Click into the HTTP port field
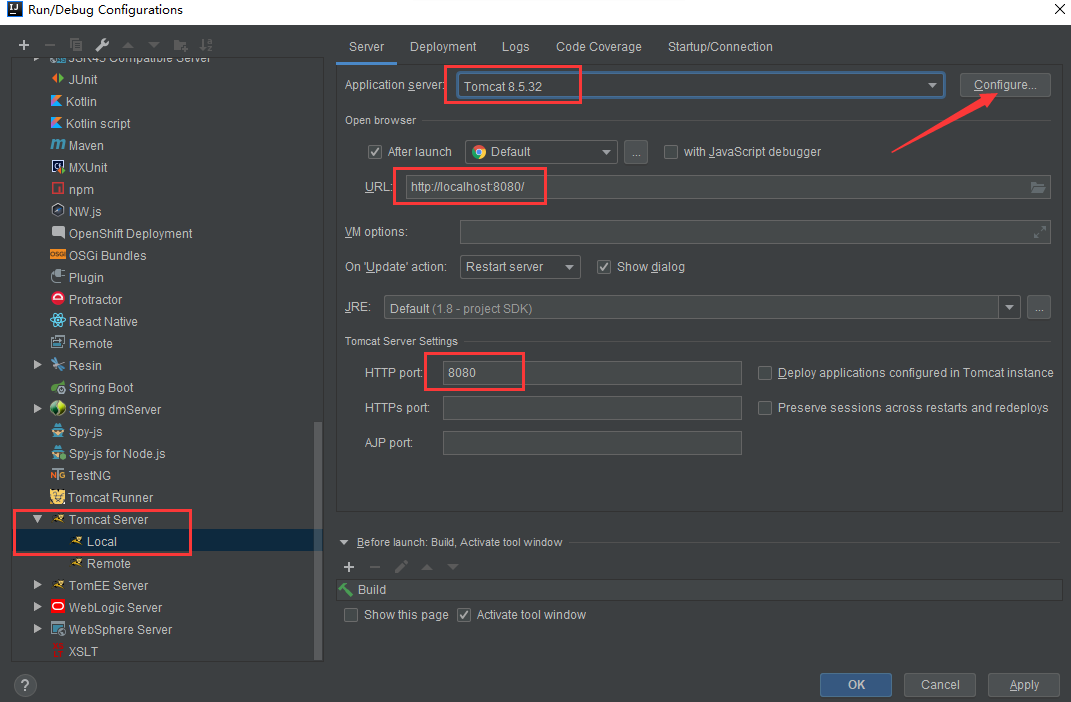 click(x=592, y=373)
